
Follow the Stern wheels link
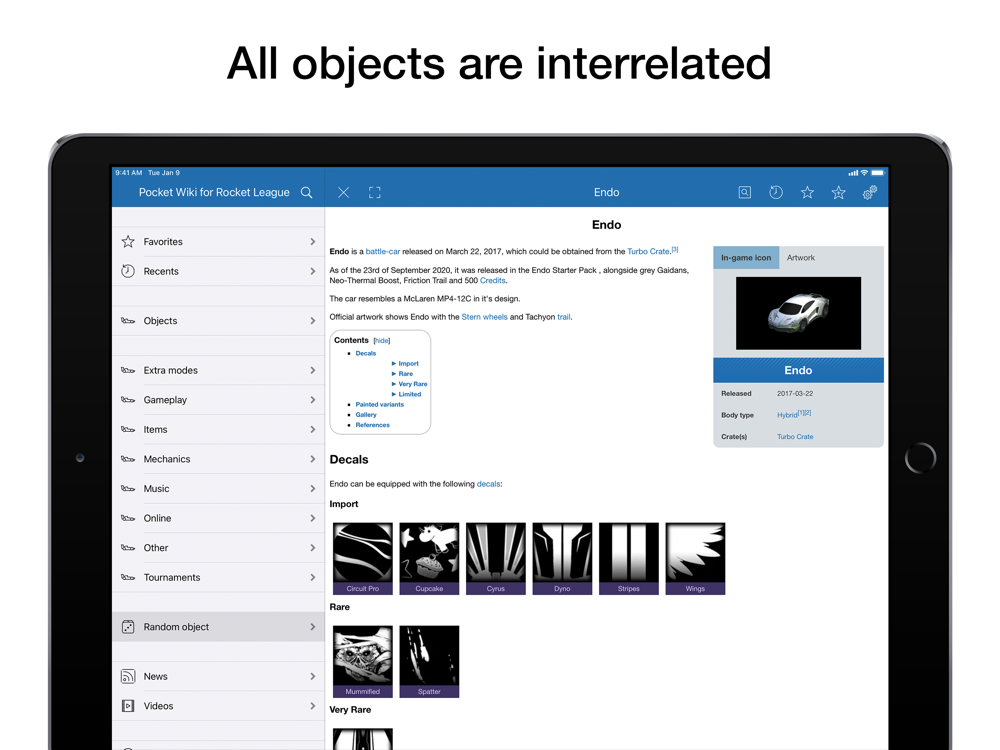484,317
